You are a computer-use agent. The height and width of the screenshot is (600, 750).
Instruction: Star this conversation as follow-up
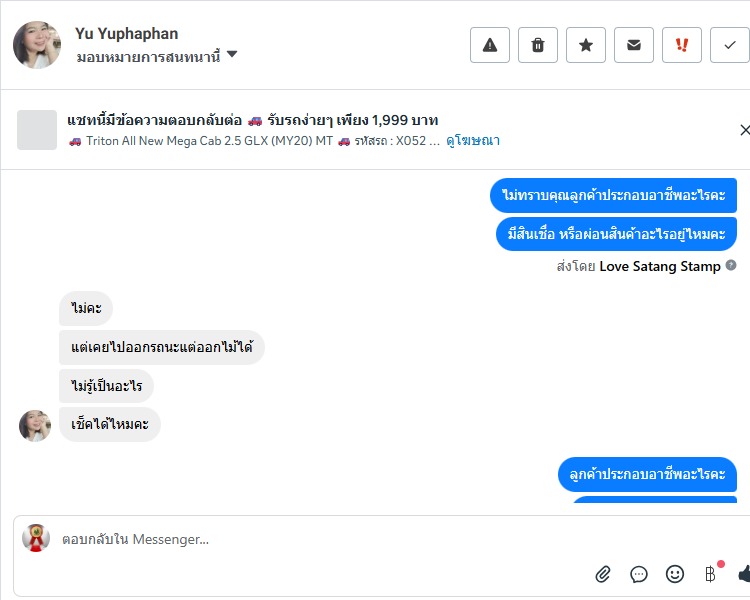(x=586, y=45)
